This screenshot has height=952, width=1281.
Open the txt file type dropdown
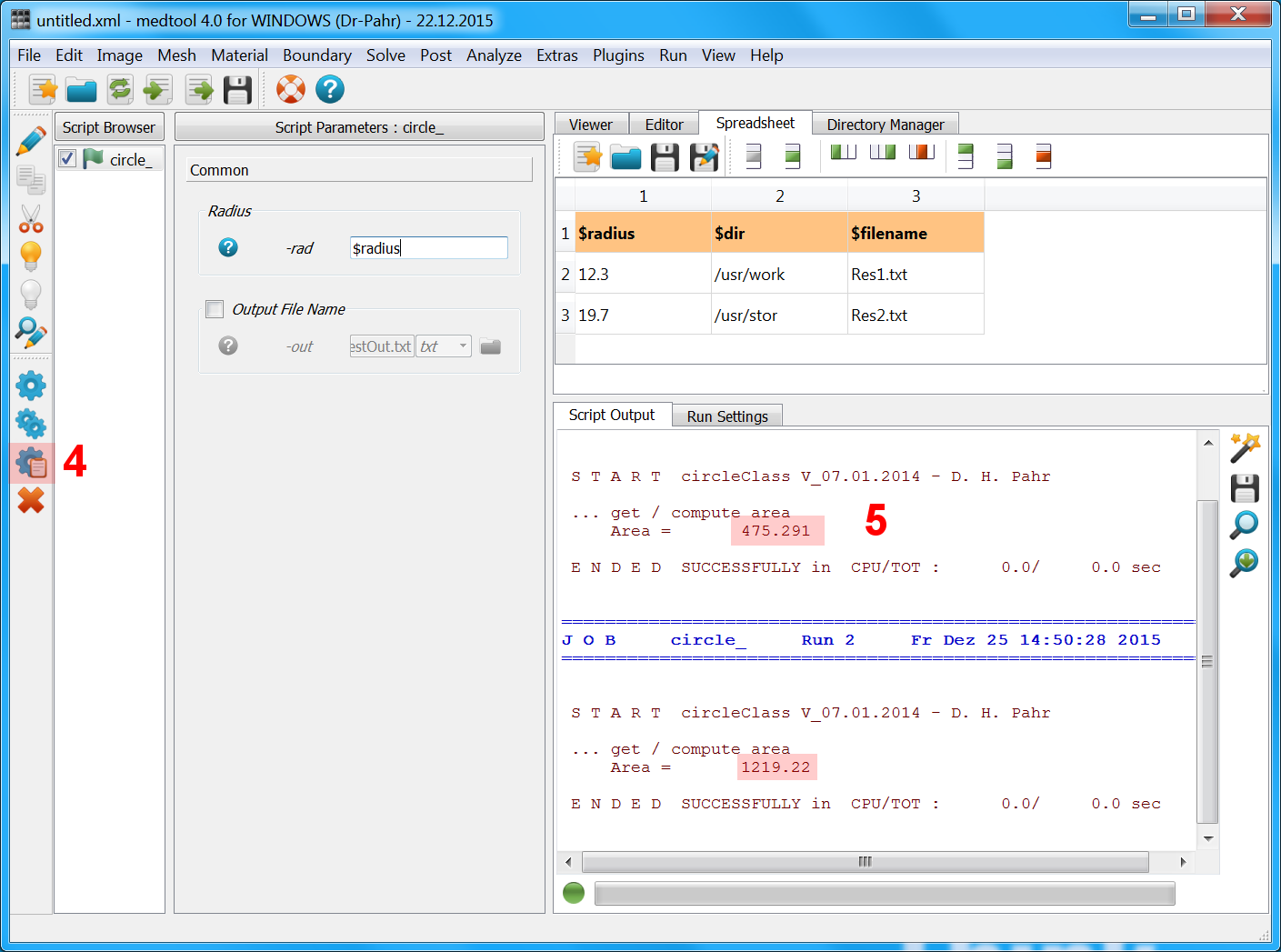444,346
